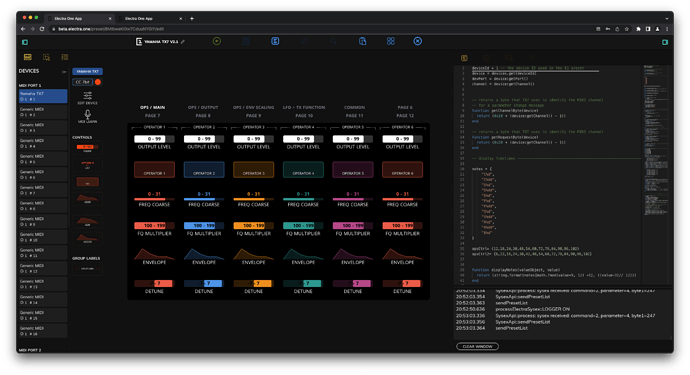Select Generic MIDI #10 device
Image resolution: width=690 pixels, height=375 pixels.
click(x=43, y=237)
